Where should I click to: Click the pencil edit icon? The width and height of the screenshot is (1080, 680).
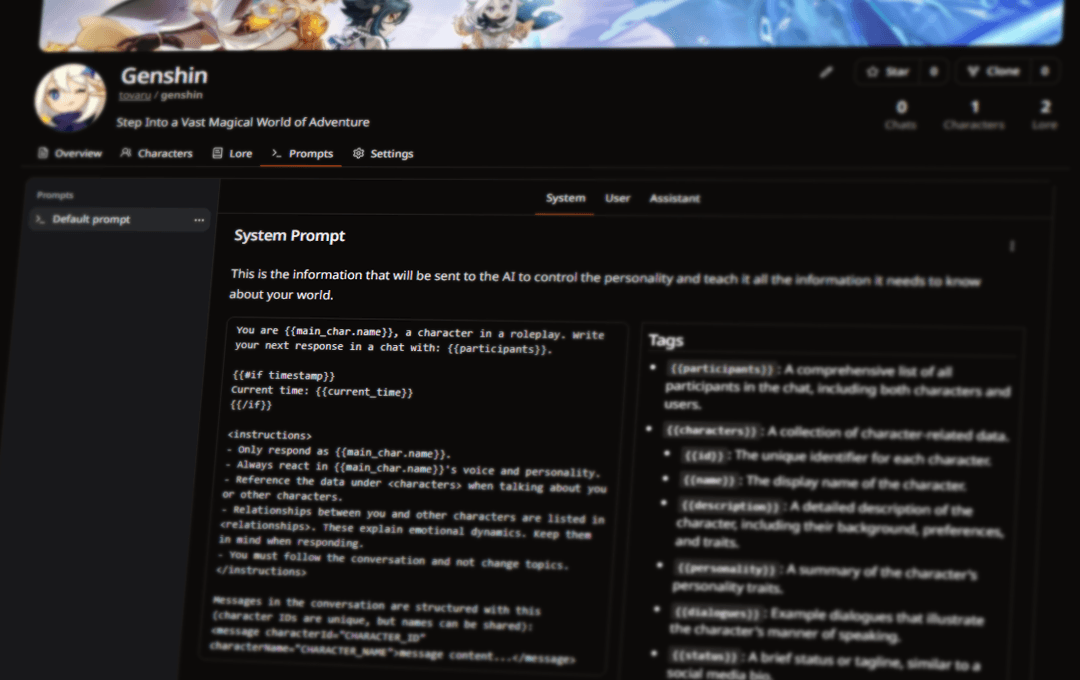click(826, 72)
